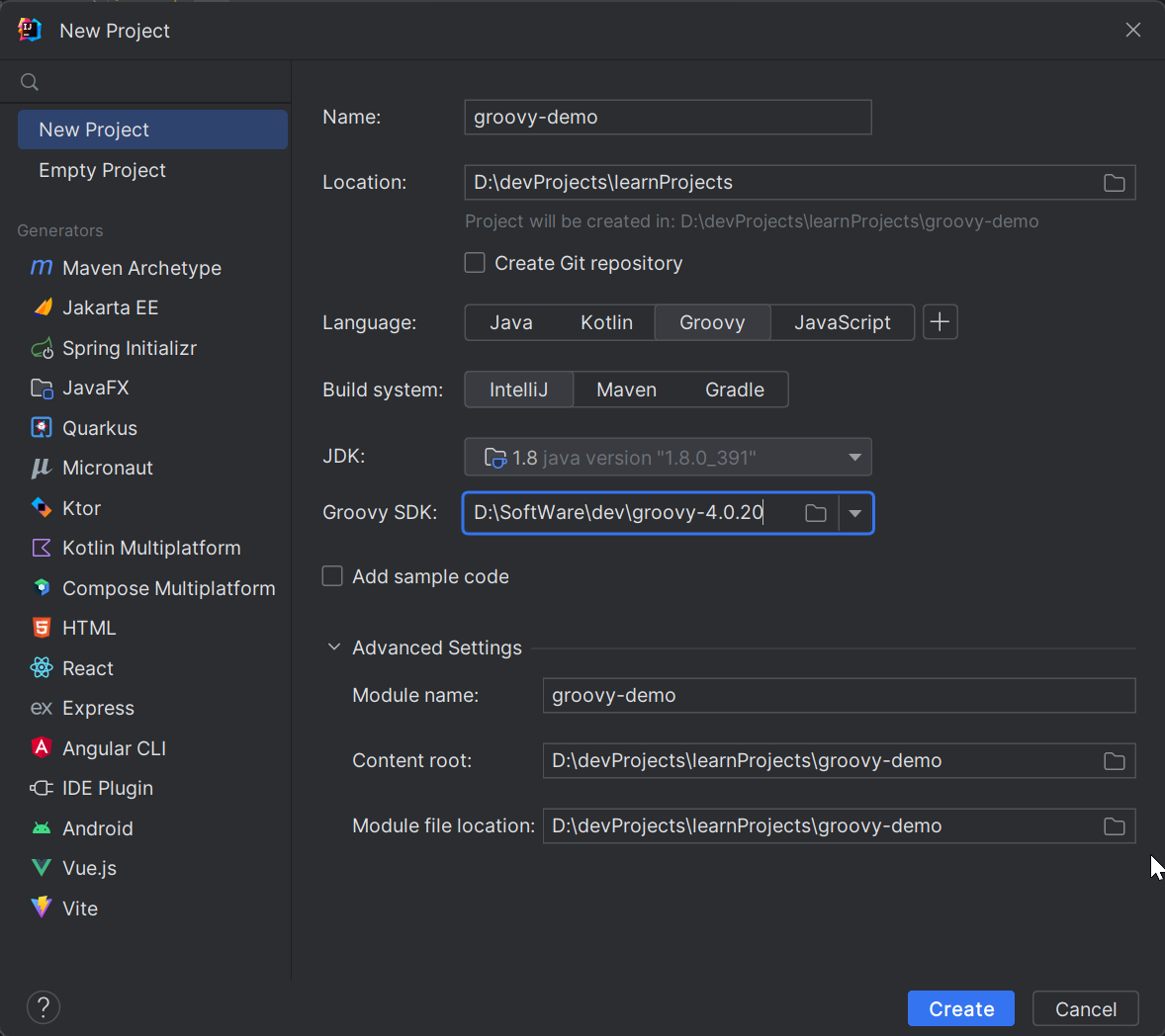Click the Vite logo icon

coord(42,906)
